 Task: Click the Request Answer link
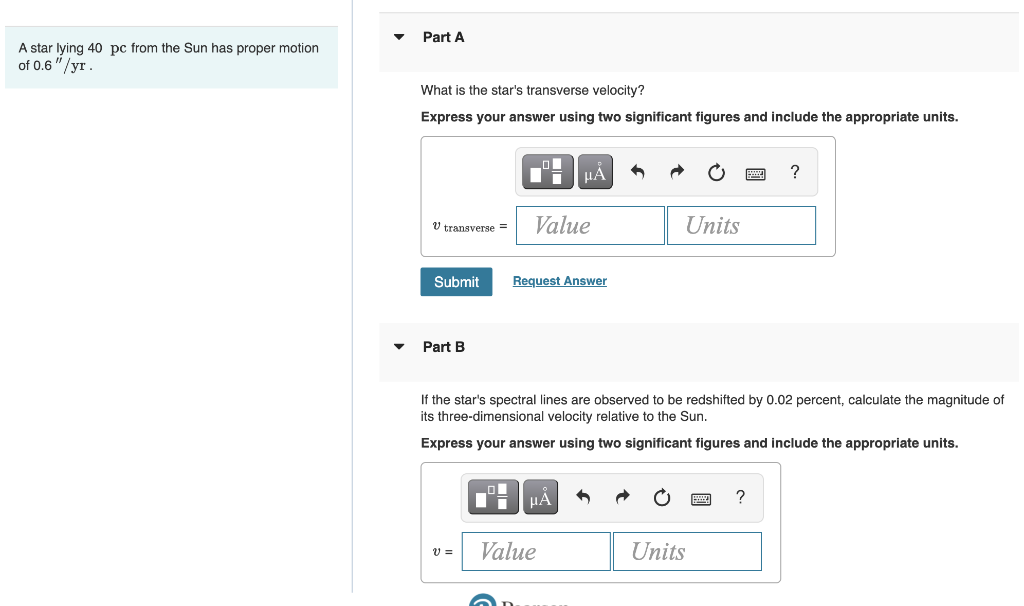[x=560, y=281]
